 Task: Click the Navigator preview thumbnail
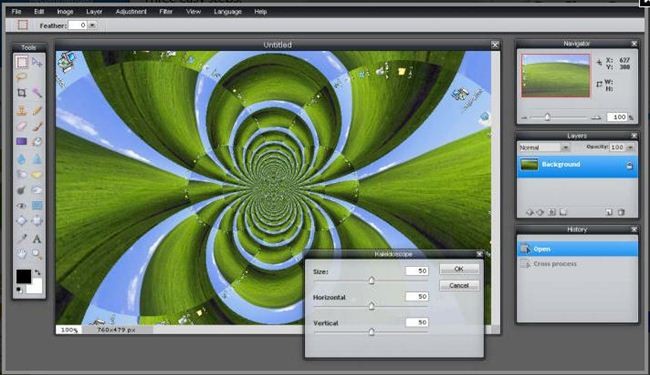[x=555, y=75]
